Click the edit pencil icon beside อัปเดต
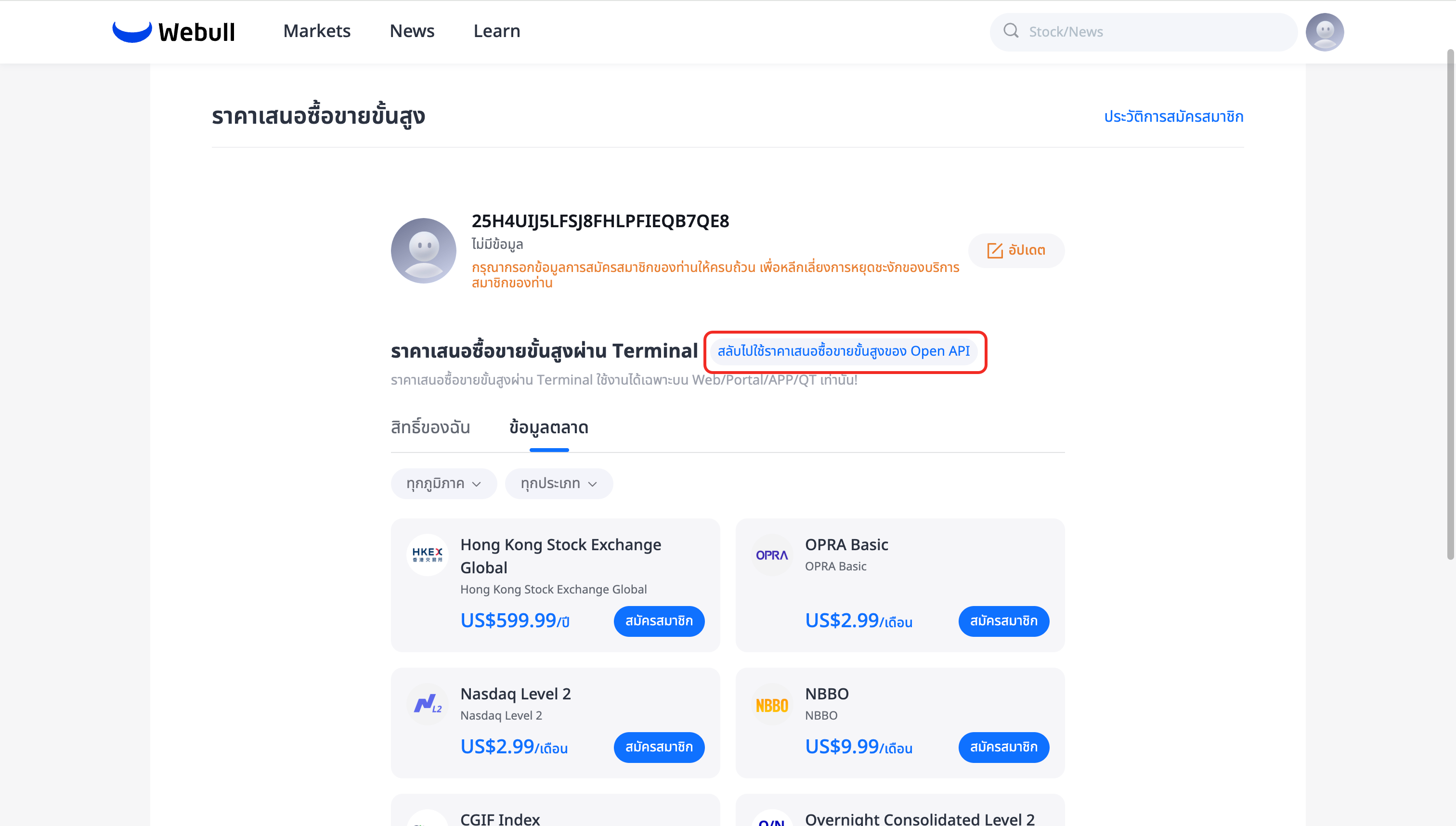The width and height of the screenshot is (1456, 826). tap(995, 251)
